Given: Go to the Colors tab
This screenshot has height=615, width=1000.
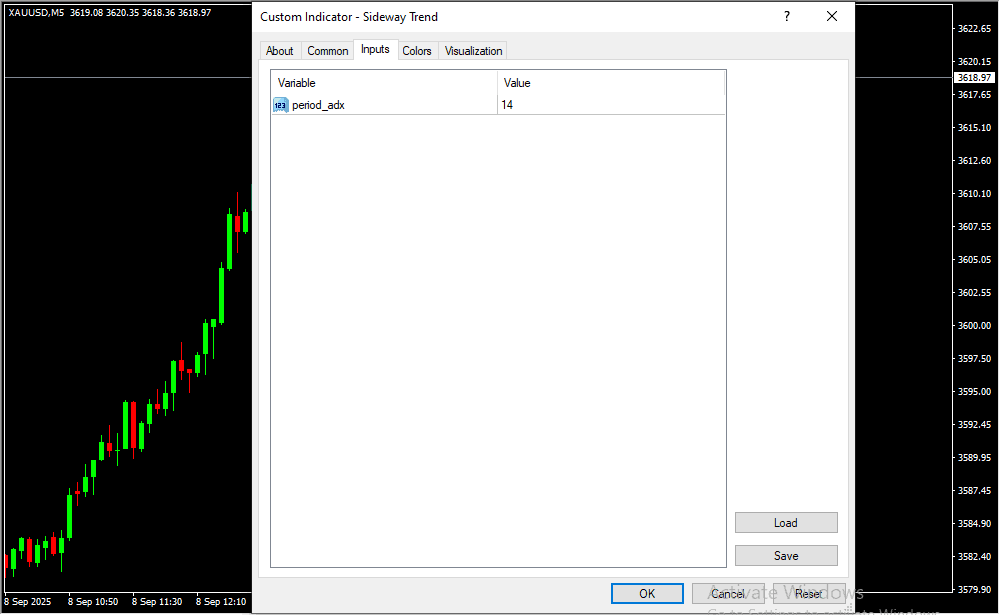Looking at the screenshot, I should coord(417,51).
